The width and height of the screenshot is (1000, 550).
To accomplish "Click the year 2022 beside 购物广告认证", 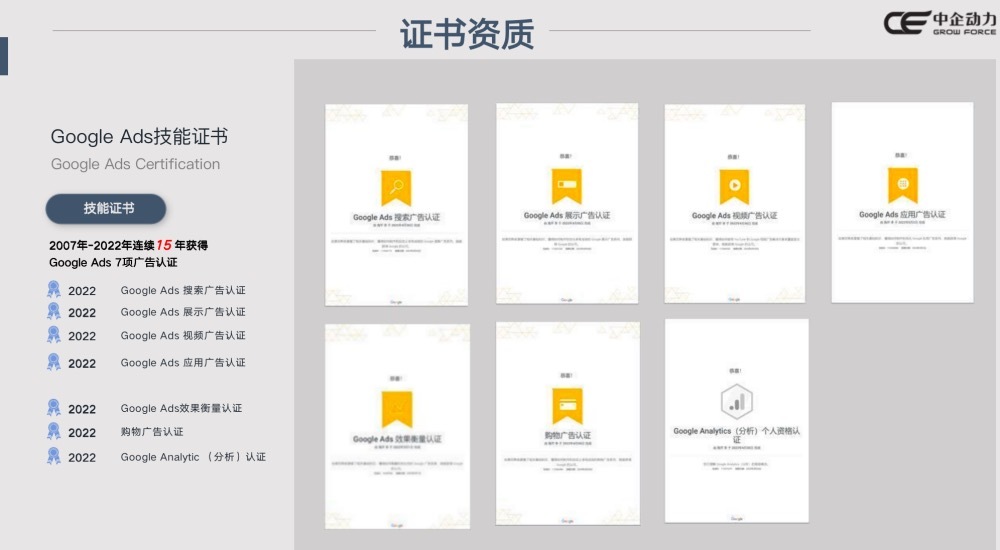I will (x=82, y=433).
